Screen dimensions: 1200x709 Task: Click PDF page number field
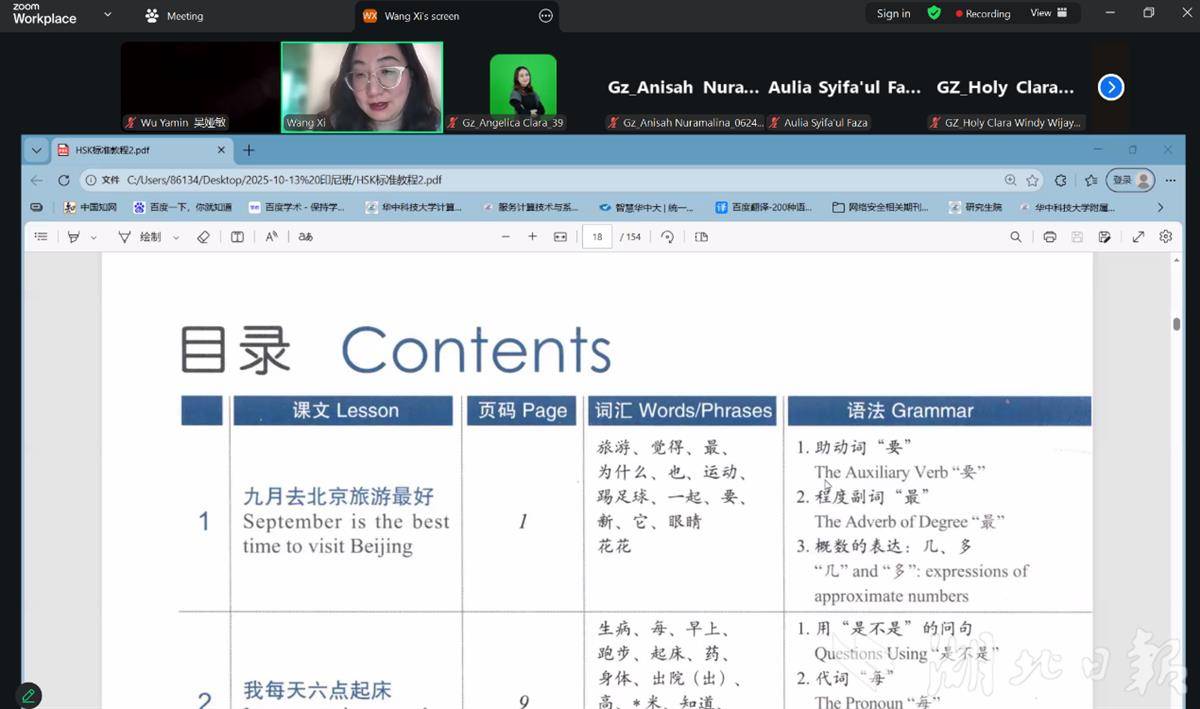coord(598,237)
